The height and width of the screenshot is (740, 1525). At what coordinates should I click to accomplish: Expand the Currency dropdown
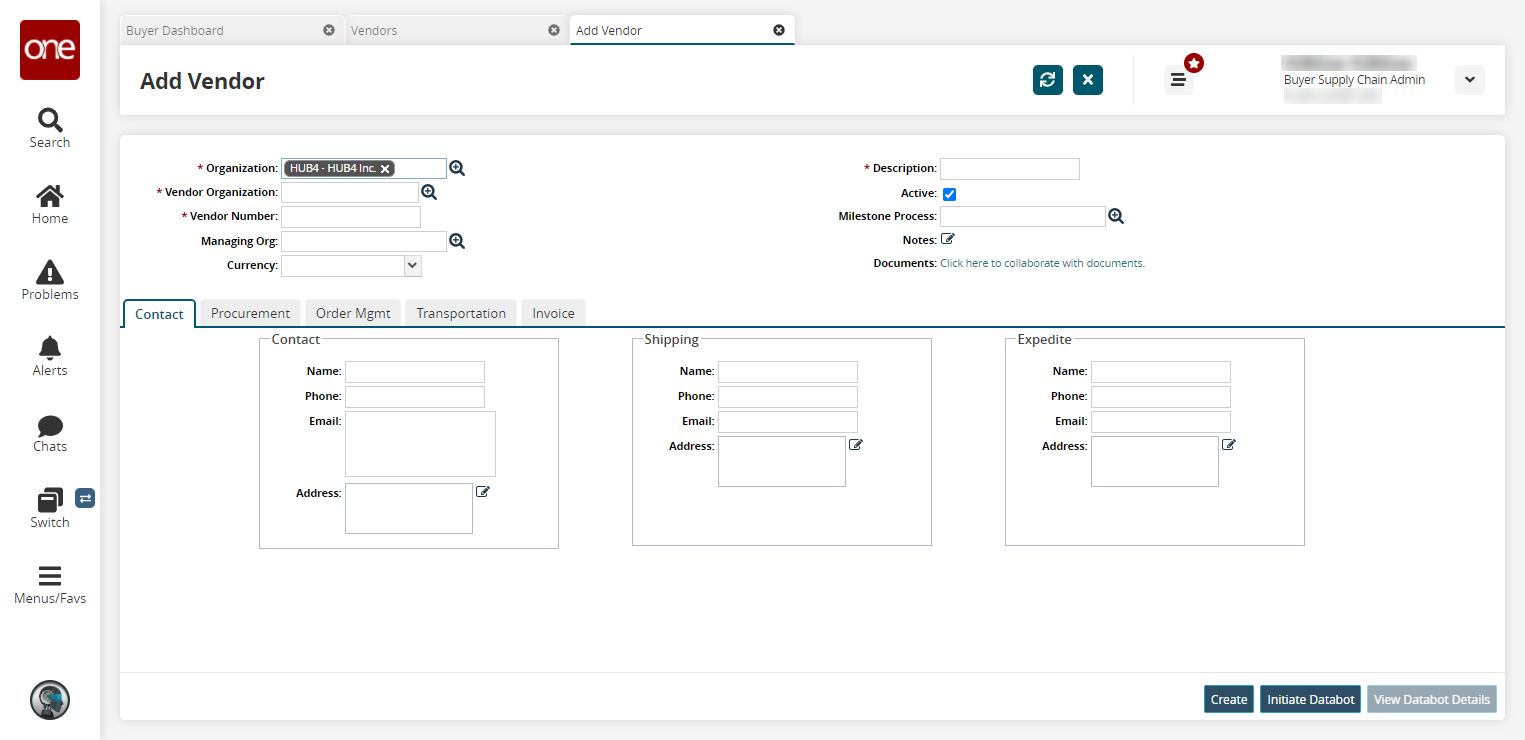[x=412, y=265]
